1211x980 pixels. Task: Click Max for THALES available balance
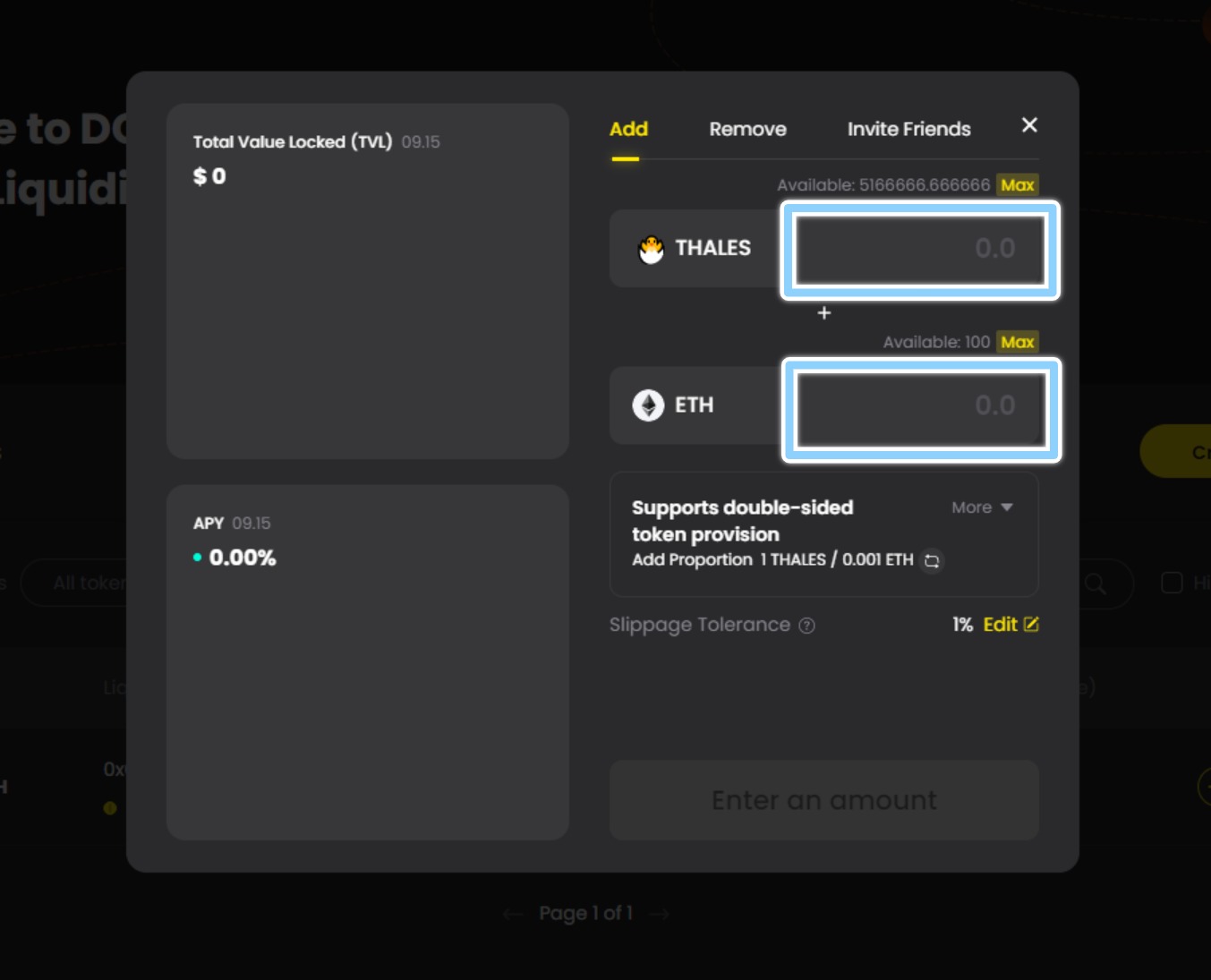(x=1018, y=185)
